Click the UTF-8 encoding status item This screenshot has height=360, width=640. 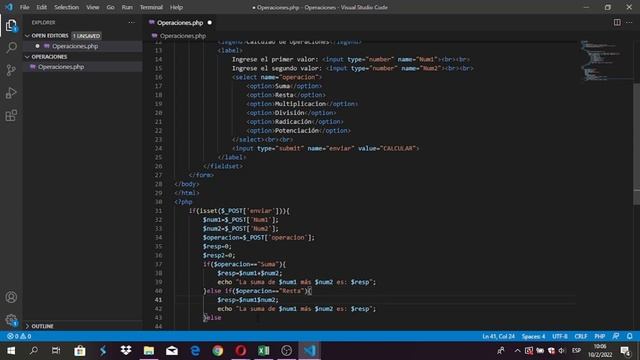[560, 336]
